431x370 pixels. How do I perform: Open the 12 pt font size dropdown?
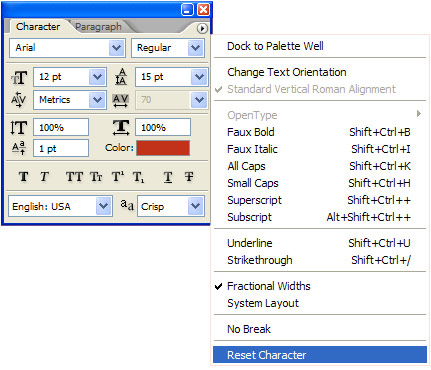pyautogui.click(x=97, y=77)
